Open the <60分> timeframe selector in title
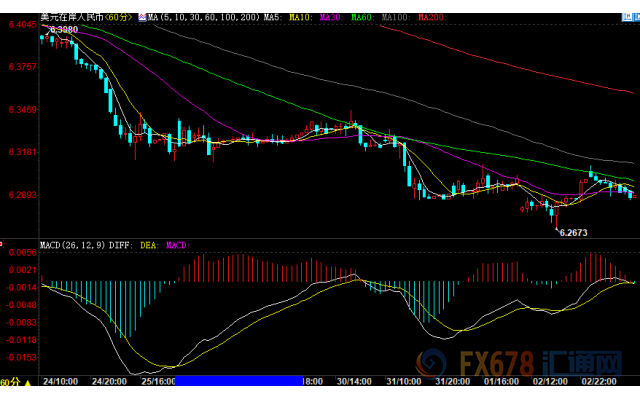Screen dimensions: 640x400 click(118, 17)
